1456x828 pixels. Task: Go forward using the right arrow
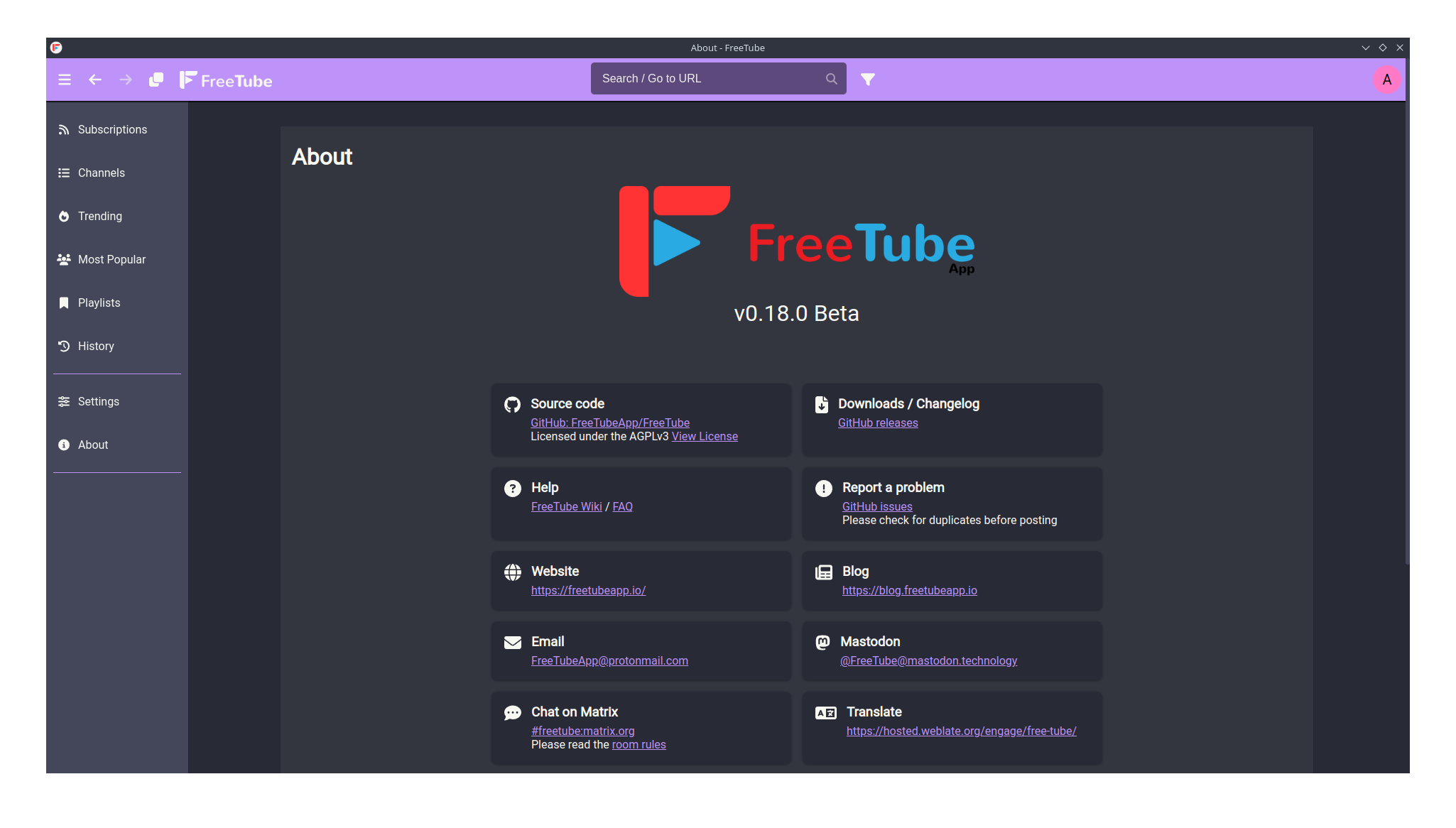pos(126,80)
